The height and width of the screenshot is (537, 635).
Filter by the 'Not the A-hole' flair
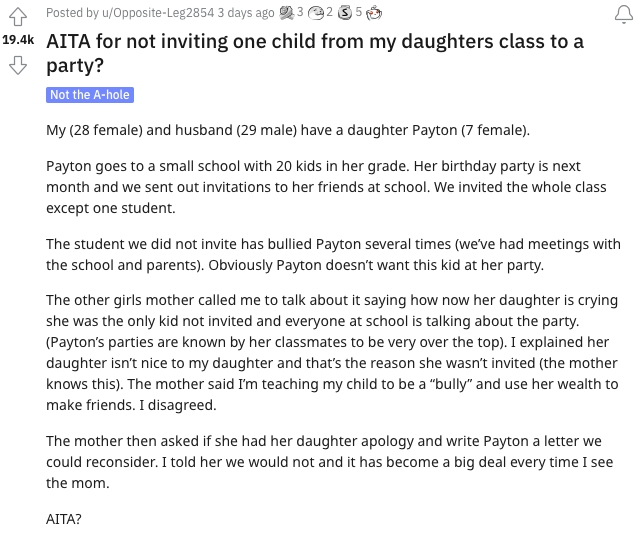[x=89, y=95]
